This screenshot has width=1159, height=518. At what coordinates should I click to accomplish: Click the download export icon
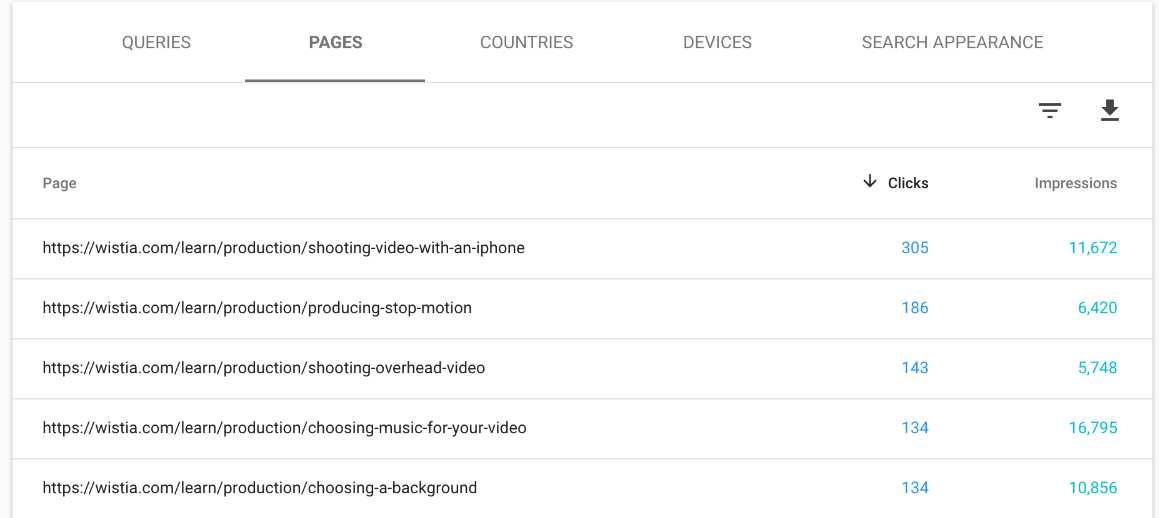(1109, 111)
